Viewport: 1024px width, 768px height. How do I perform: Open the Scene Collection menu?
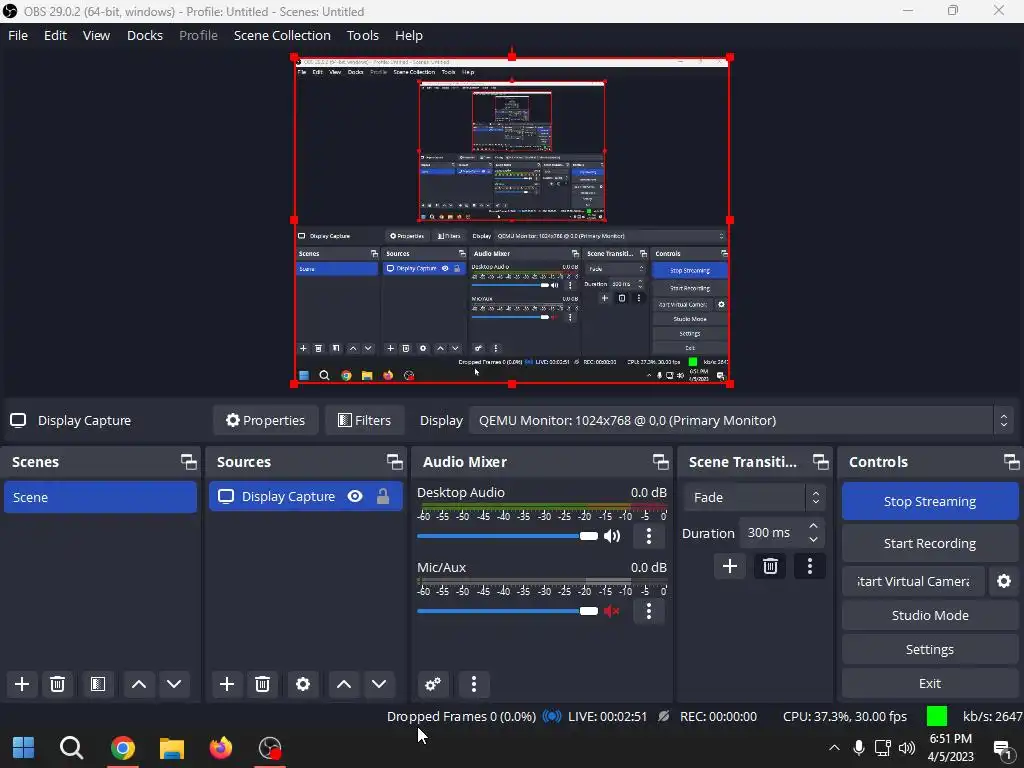point(282,35)
